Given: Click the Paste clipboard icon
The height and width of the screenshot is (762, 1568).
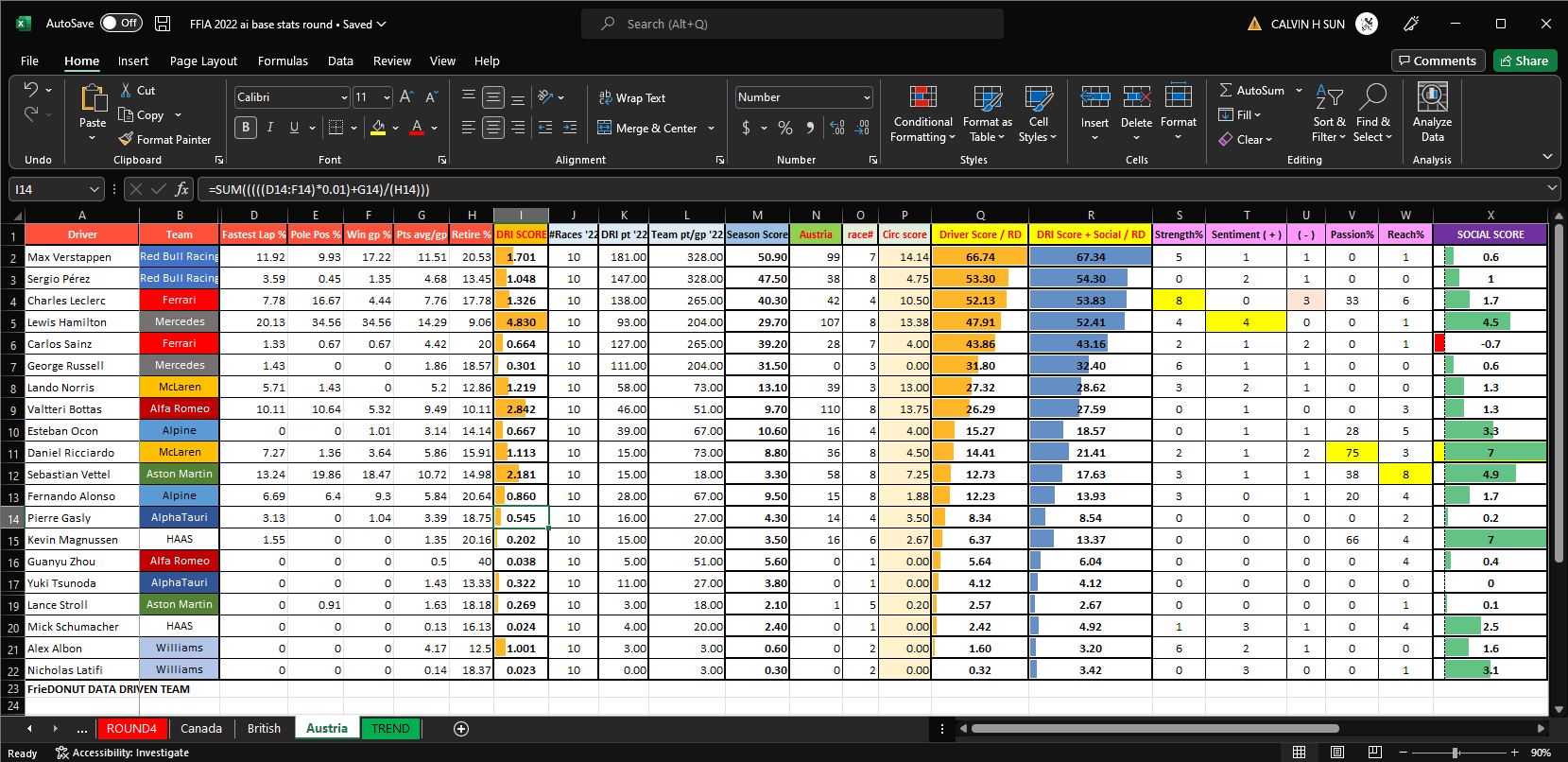Looking at the screenshot, I should tap(93, 98).
